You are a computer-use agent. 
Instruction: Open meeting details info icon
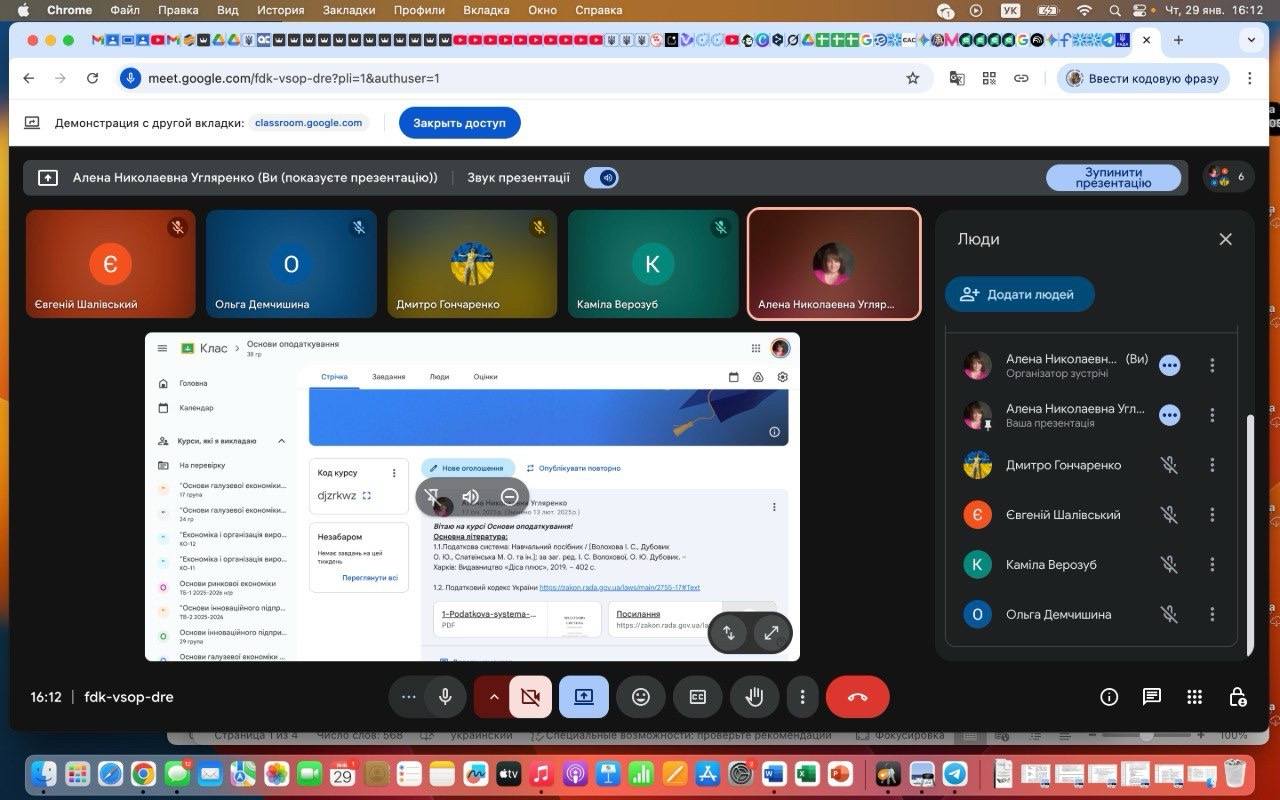(x=1109, y=697)
